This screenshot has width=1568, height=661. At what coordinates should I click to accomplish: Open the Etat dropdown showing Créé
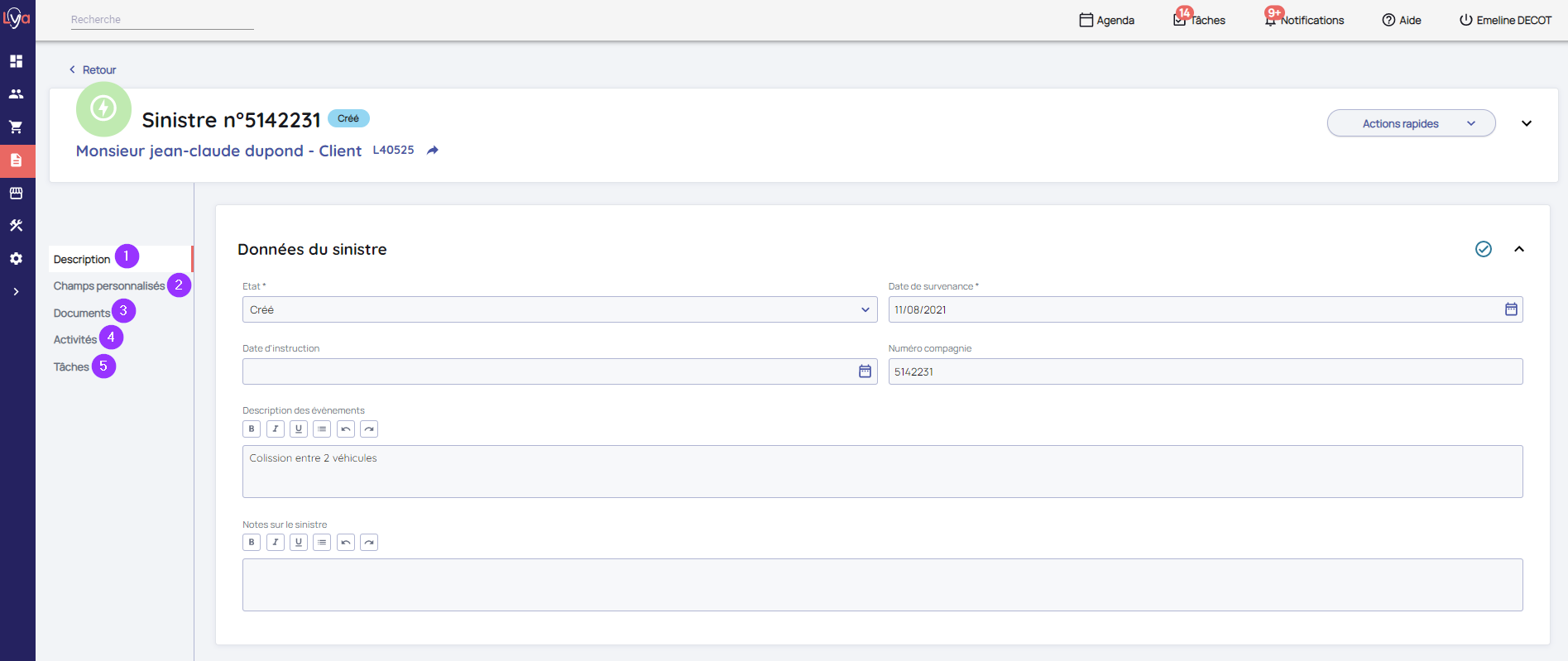(x=559, y=309)
